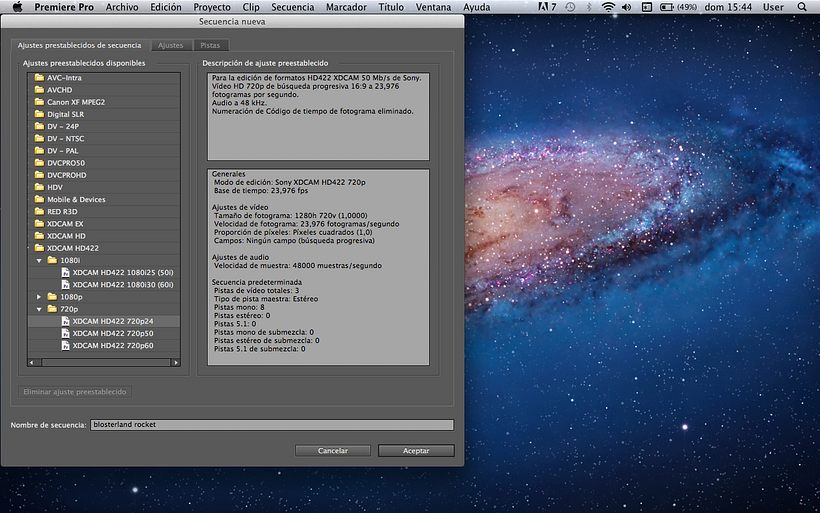Open the Wi-Fi status menu

tap(608, 7)
